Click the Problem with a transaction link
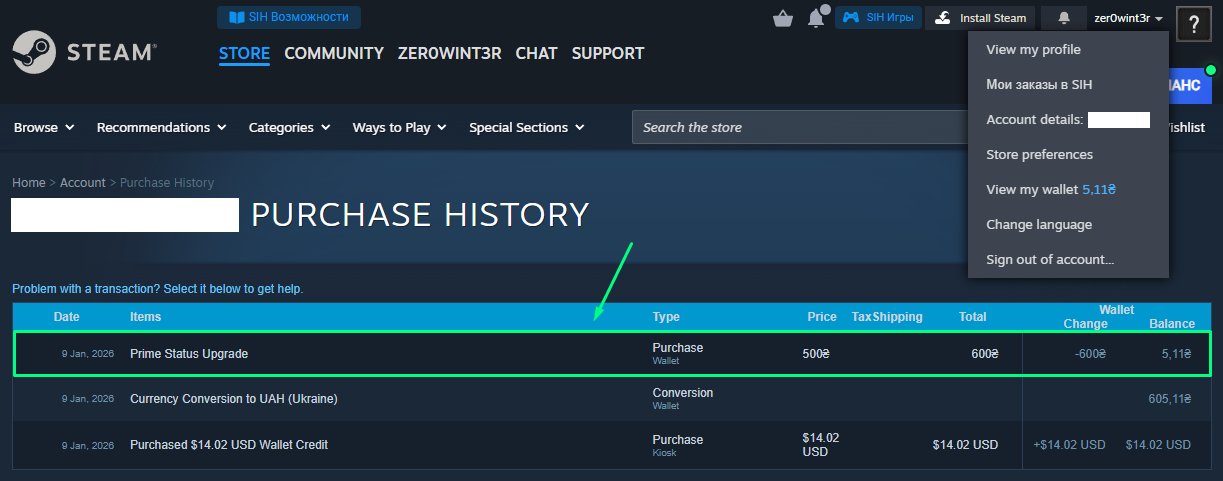Image resolution: width=1223 pixels, height=481 pixels. [157, 289]
